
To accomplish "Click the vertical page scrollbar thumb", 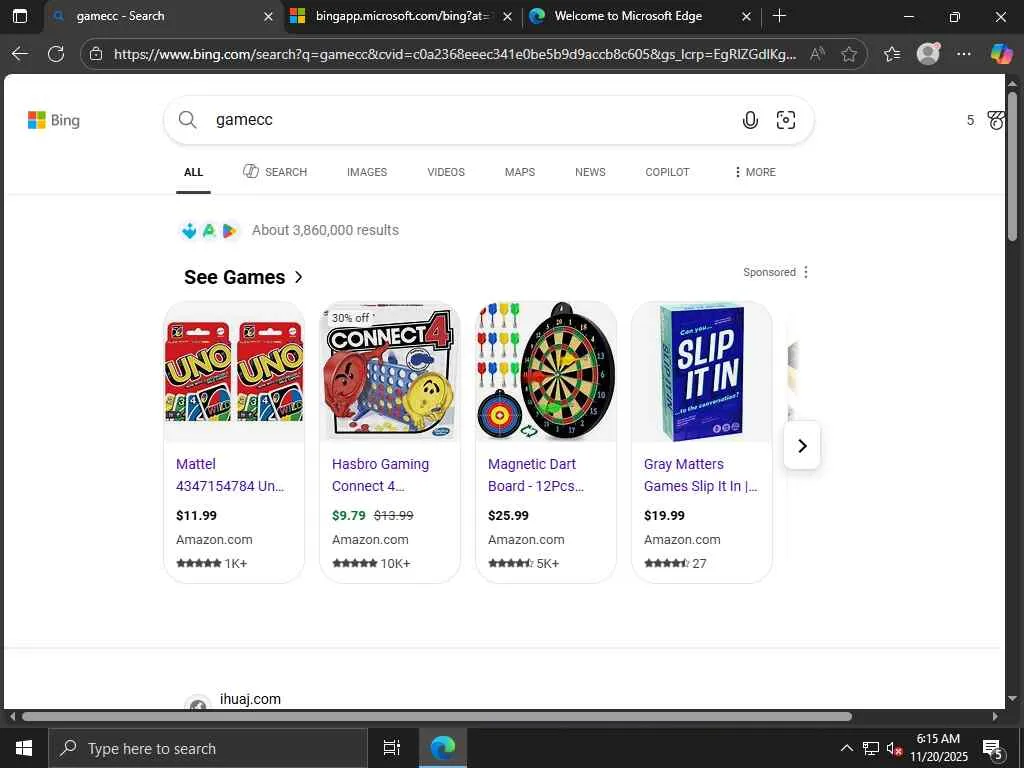I will pos(1012,167).
